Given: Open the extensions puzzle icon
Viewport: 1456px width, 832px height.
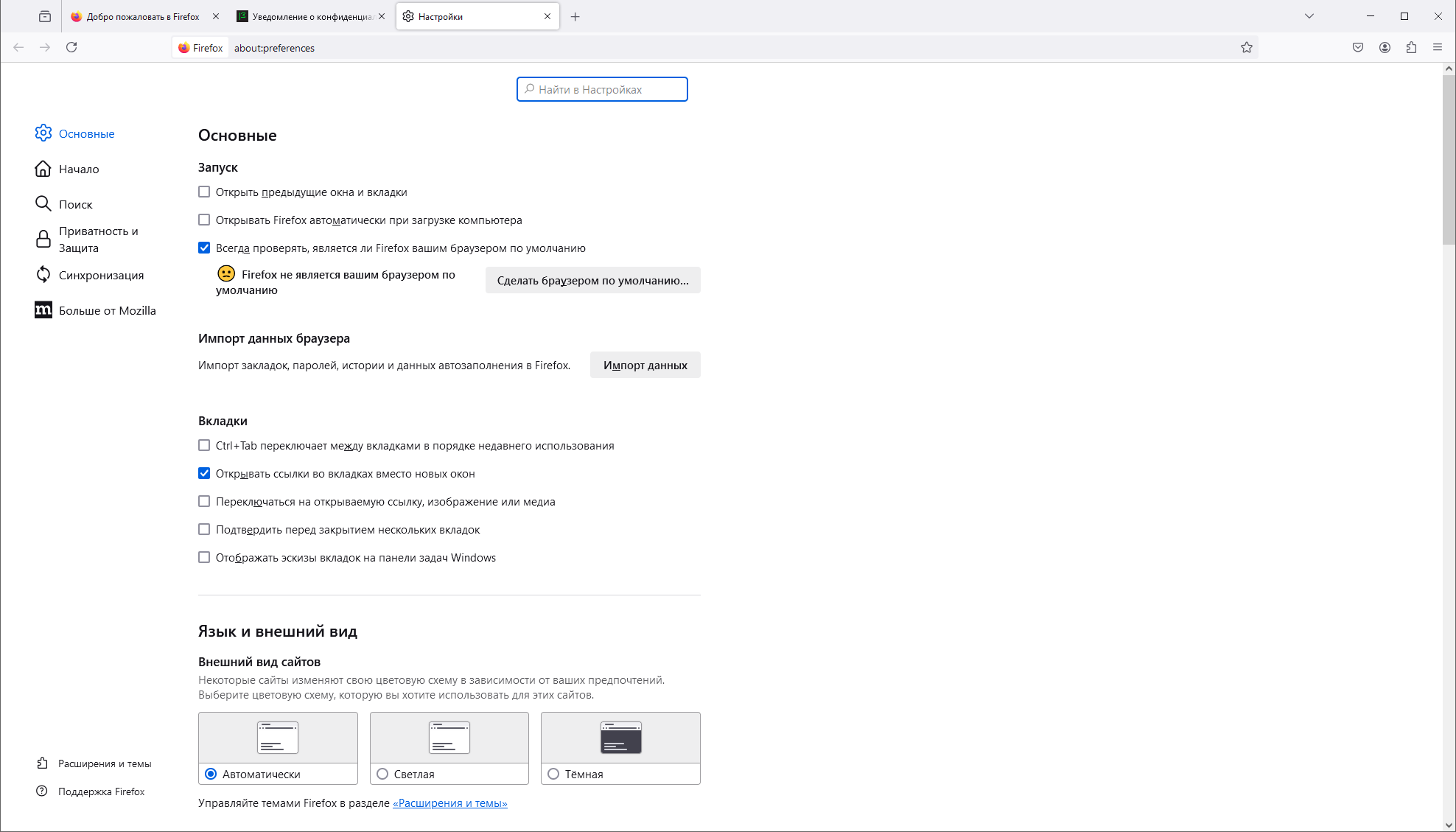Looking at the screenshot, I should point(1411,47).
